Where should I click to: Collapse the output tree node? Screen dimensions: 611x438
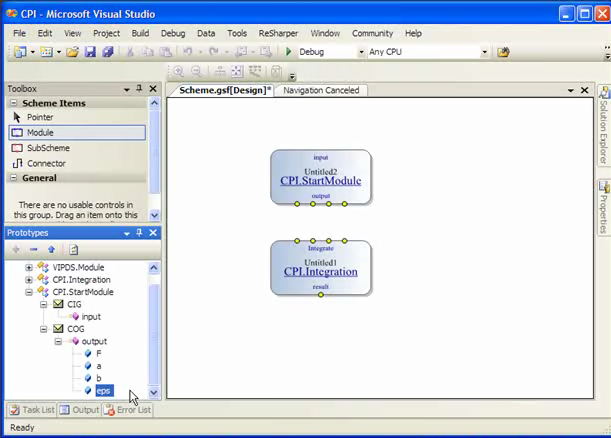coord(58,341)
